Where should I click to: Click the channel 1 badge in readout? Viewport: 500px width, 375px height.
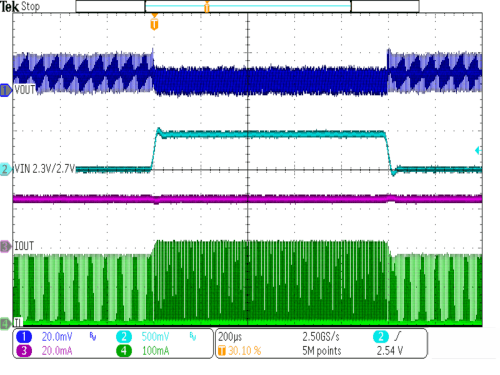pyautogui.click(x=24, y=337)
